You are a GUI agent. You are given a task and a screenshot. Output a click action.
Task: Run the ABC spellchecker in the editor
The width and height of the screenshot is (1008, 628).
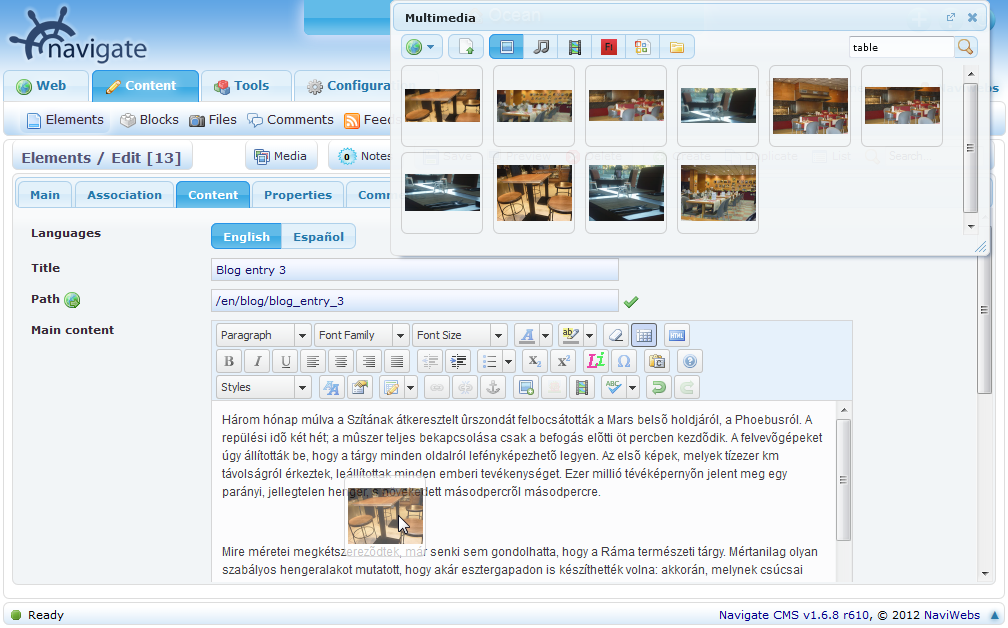(612, 386)
